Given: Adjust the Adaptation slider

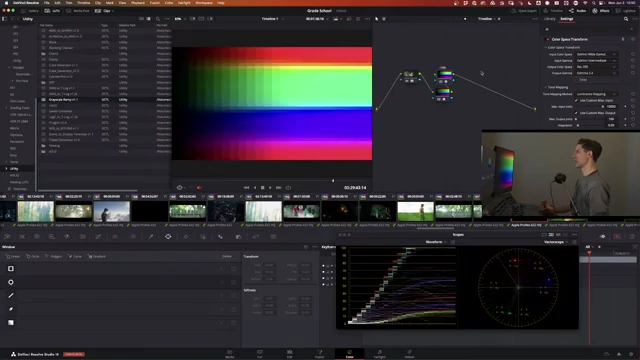Looking at the screenshot, I should click(x=589, y=125).
